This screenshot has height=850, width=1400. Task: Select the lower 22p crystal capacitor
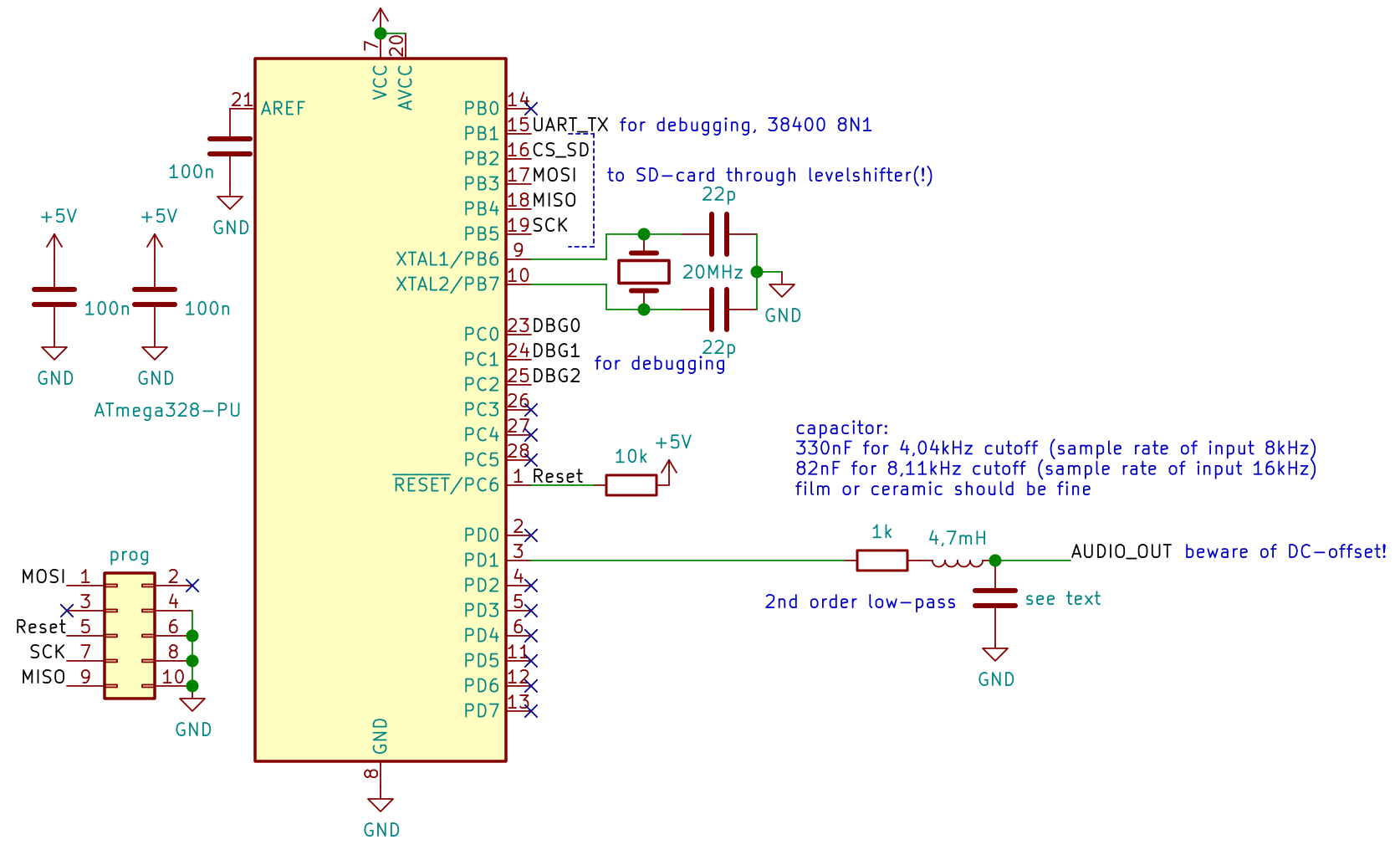(718, 310)
